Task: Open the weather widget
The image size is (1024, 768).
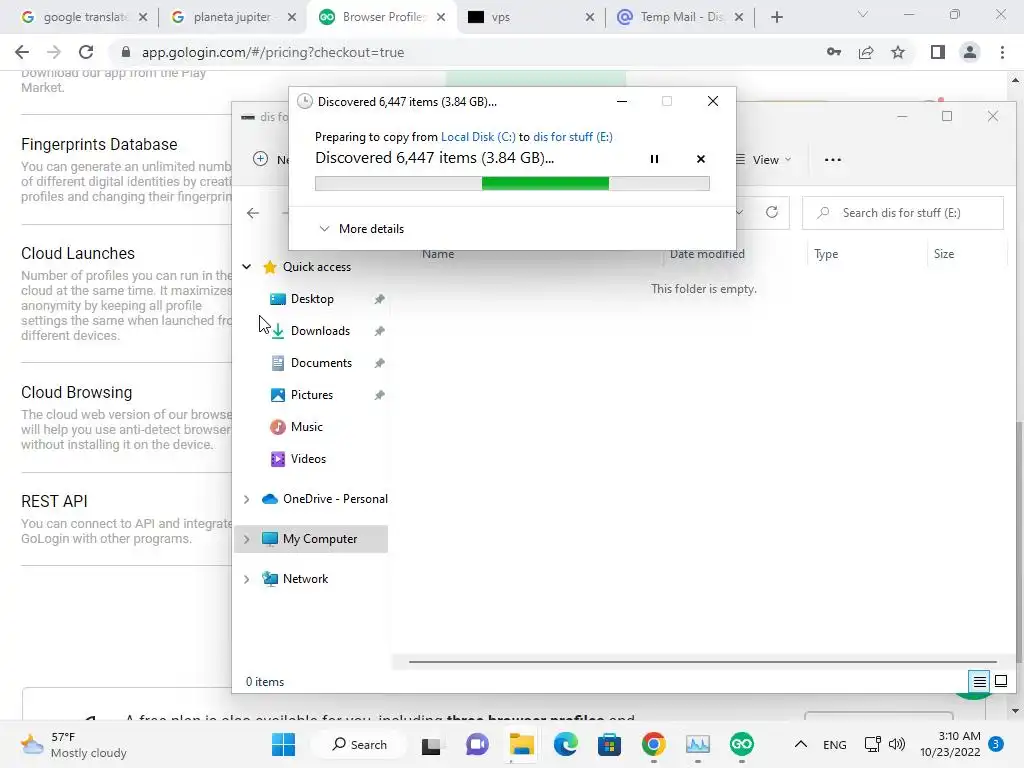Action: 73,744
